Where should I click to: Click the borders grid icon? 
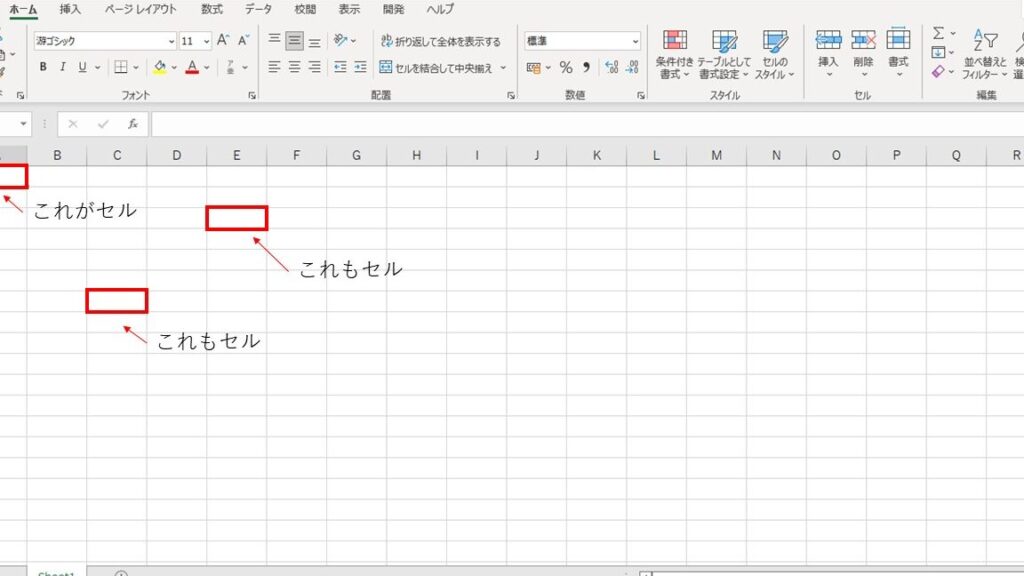[x=121, y=67]
